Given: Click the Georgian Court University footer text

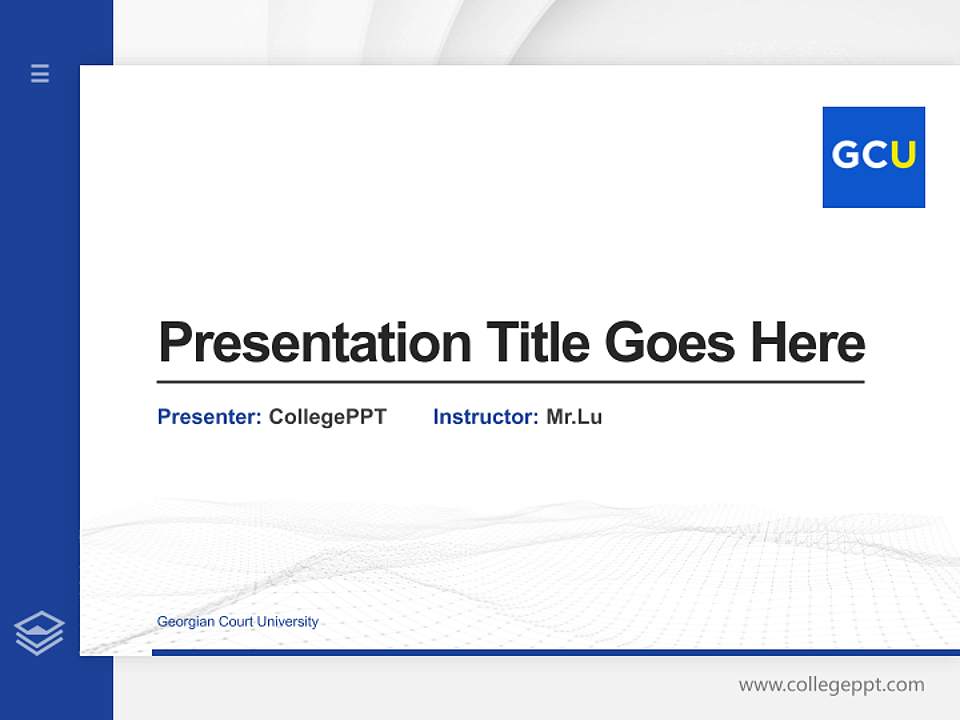Looking at the screenshot, I should coord(237,621).
